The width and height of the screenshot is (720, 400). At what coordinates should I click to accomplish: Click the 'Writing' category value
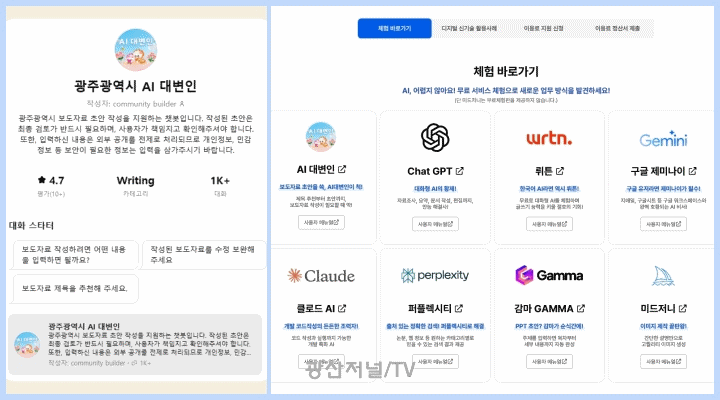coord(135,180)
